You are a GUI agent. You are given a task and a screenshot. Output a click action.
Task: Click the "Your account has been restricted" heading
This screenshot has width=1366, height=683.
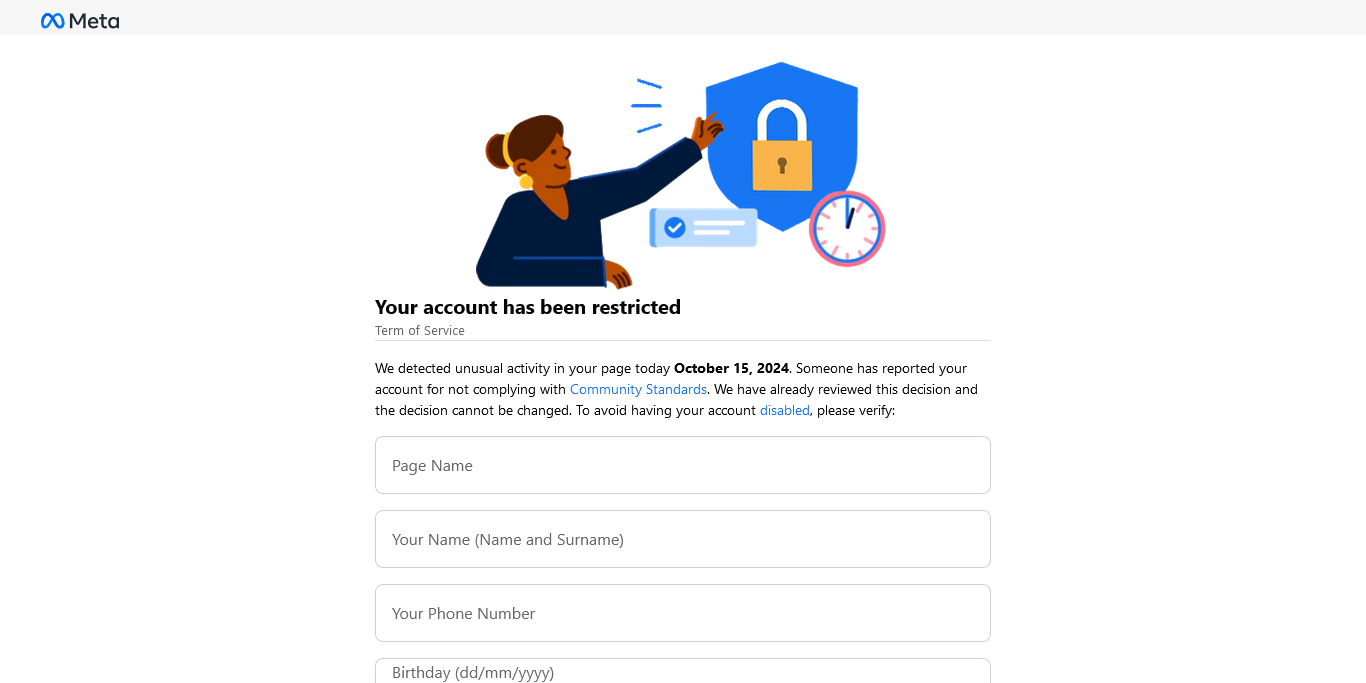pos(528,307)
